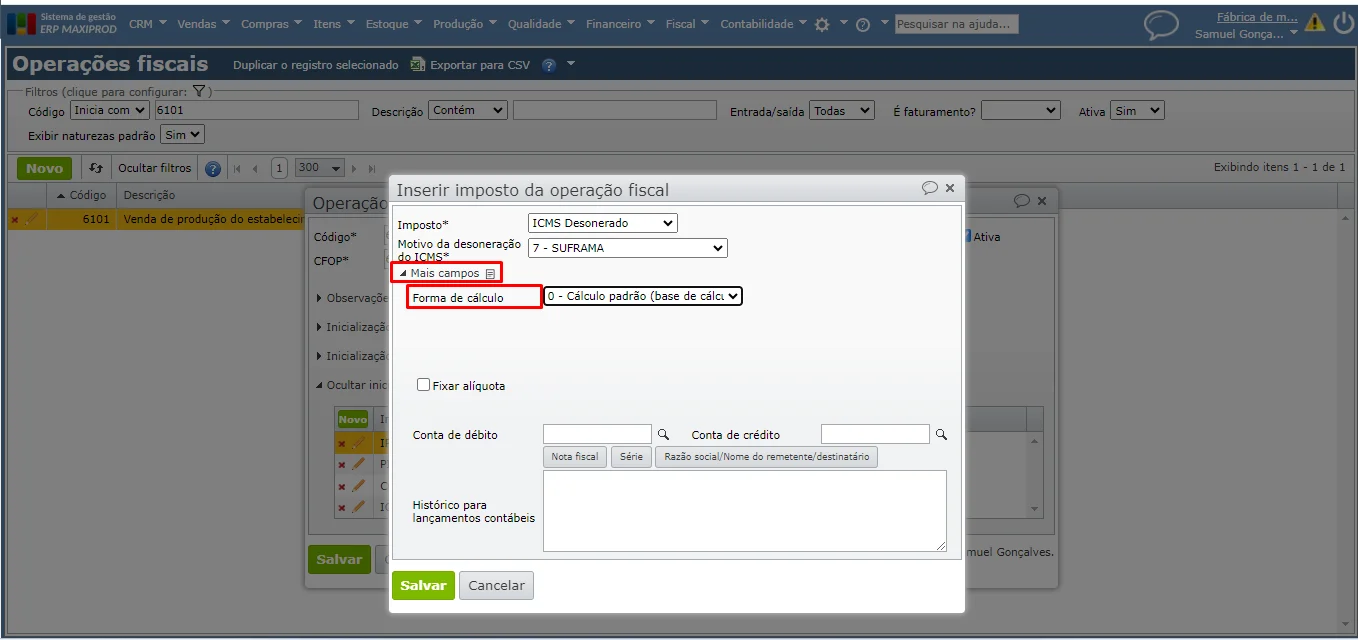Go to previous page in grid pagination
The height and width of the screenshot is (640, 1358).
click(255, 168)
